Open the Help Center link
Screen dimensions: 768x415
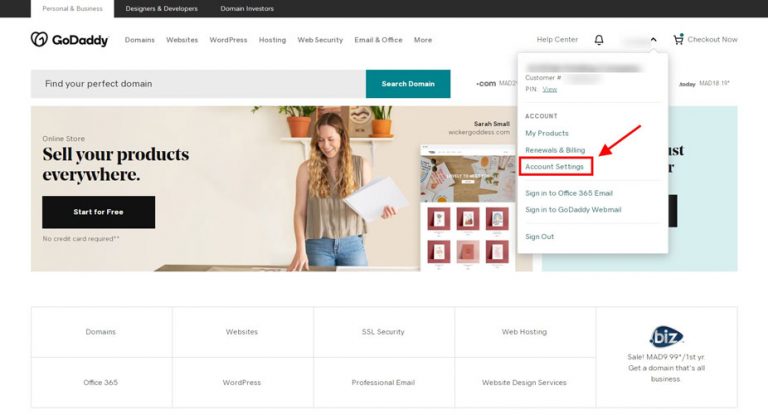(557, 40)
